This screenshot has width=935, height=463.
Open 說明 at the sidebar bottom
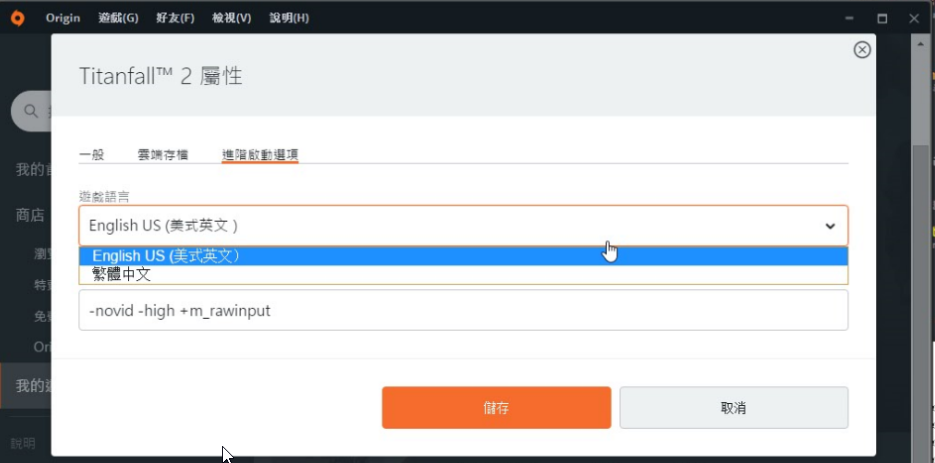click(x=23, y=443)
